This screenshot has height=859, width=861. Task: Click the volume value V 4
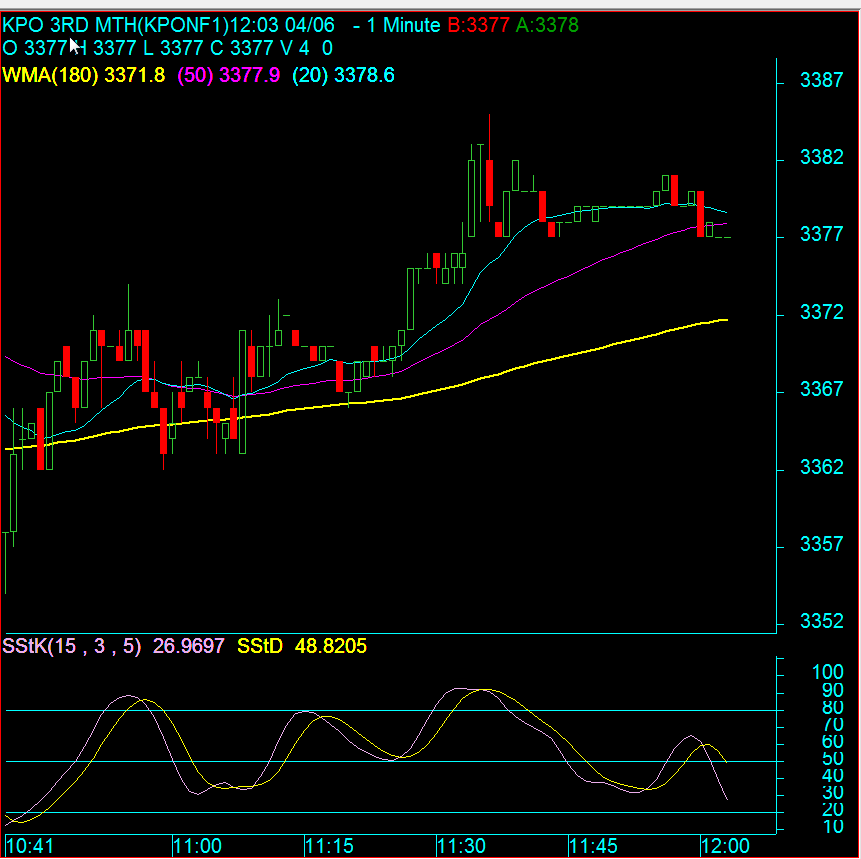coord(295,48)
